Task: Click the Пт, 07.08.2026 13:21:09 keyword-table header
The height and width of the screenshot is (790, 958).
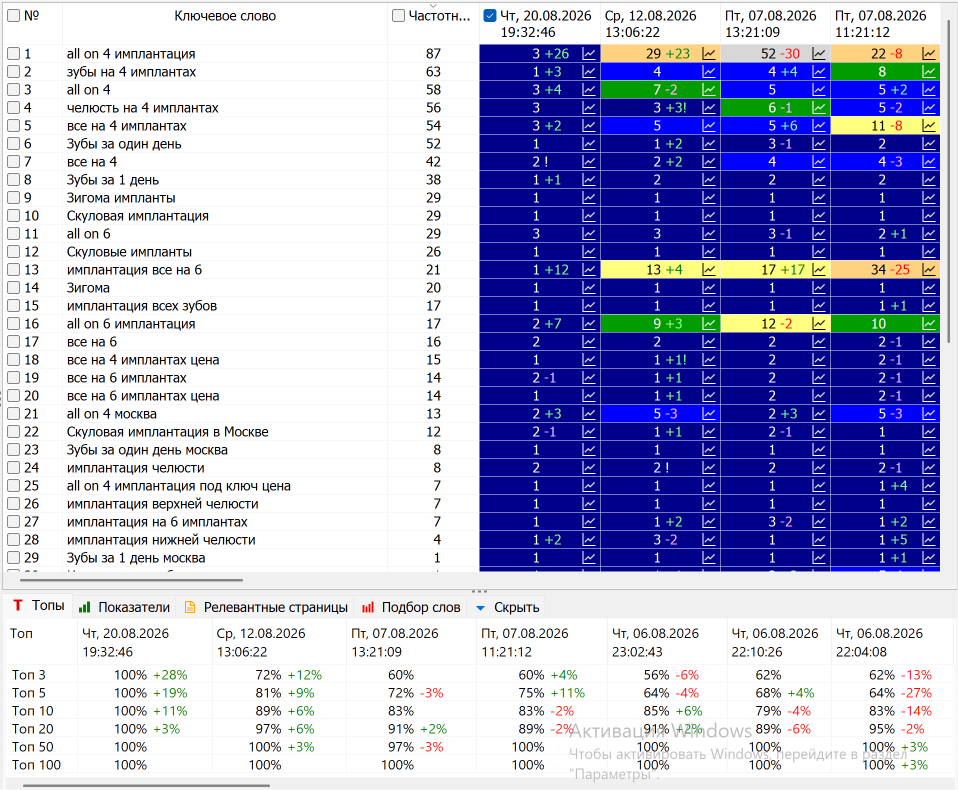Action: [775, 24]
